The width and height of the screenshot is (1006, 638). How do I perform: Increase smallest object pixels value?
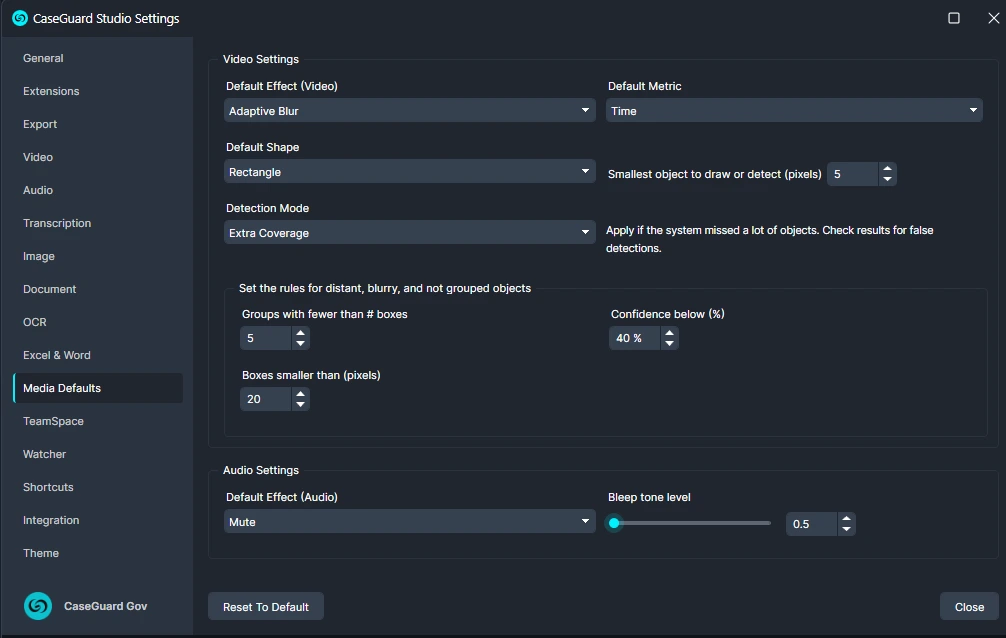(x=887, y=169)
